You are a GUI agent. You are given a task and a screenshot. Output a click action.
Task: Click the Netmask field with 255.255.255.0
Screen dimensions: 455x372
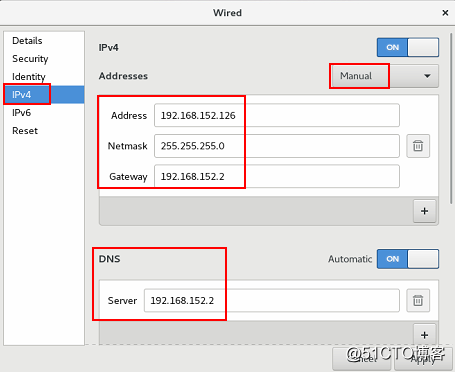point(277,146)
